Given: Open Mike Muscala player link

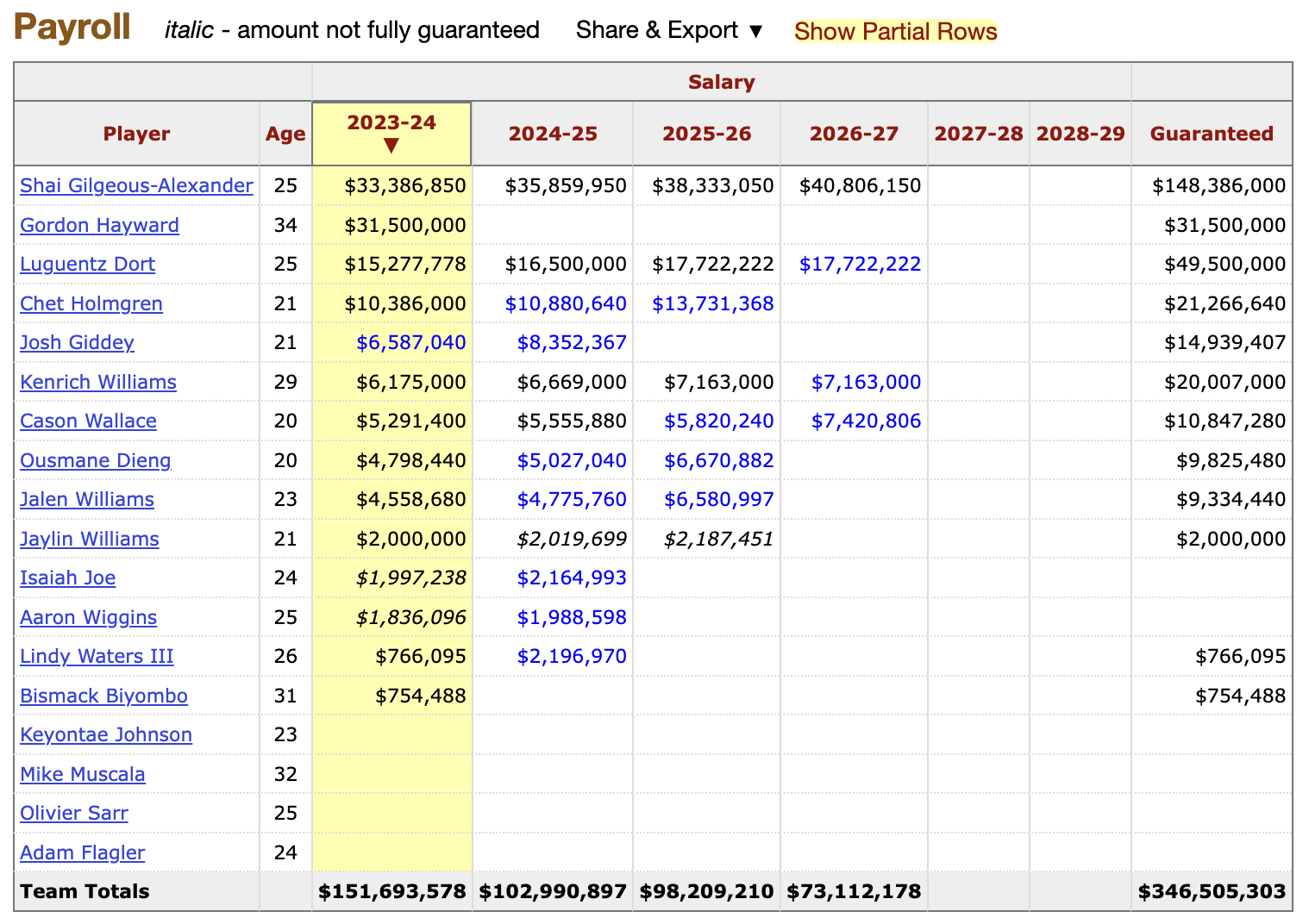Looking at the screenshot, I should [x=82, y=774].
